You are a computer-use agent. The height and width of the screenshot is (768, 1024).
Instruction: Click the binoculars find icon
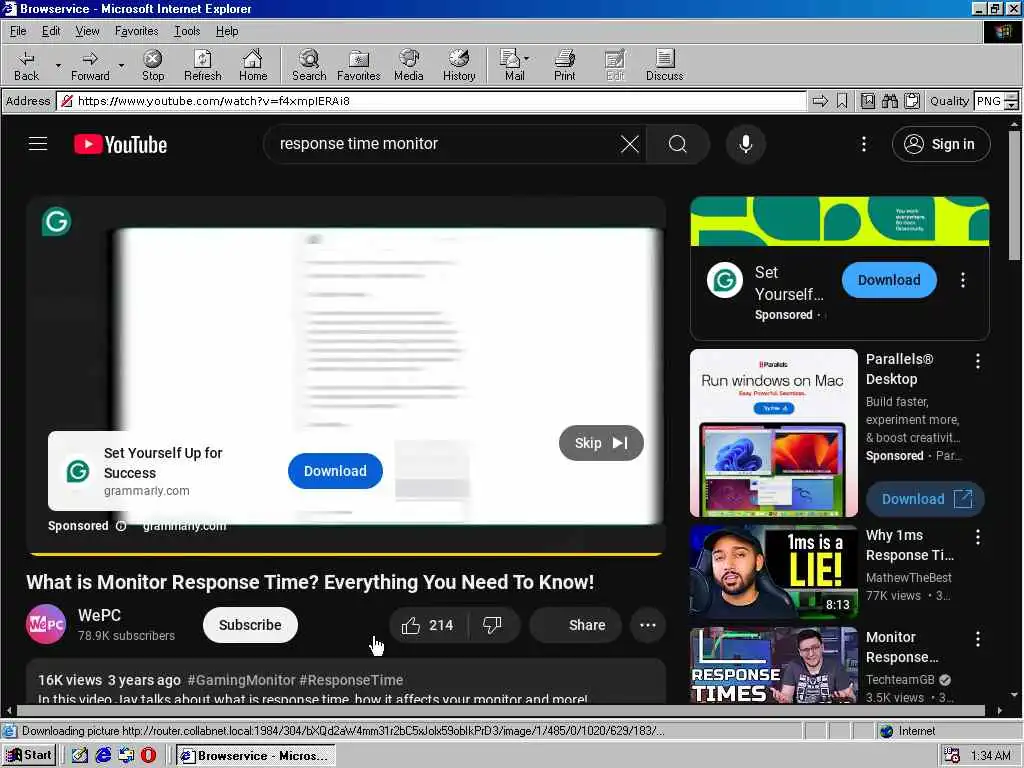(x=889, y=101)
